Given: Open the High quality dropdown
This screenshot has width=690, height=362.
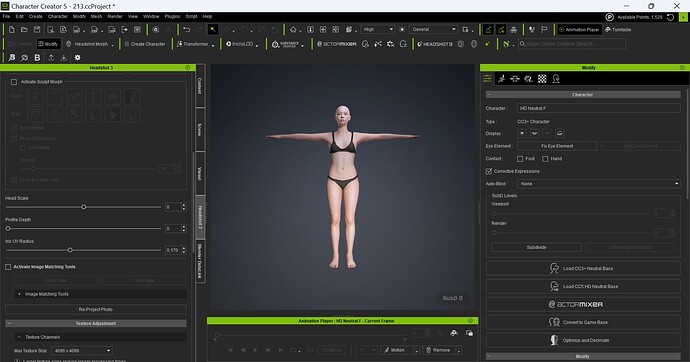Looking at the screenshot, I should 378,29.
